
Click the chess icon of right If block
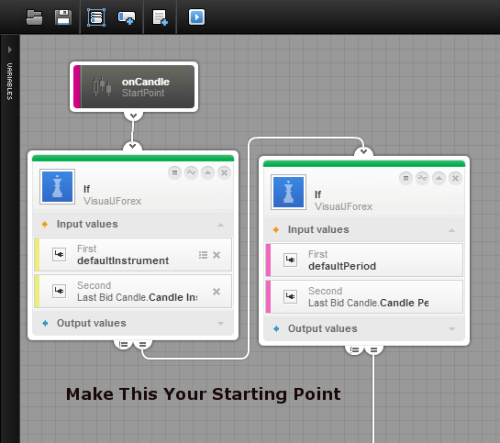click(x=288, y=192)
